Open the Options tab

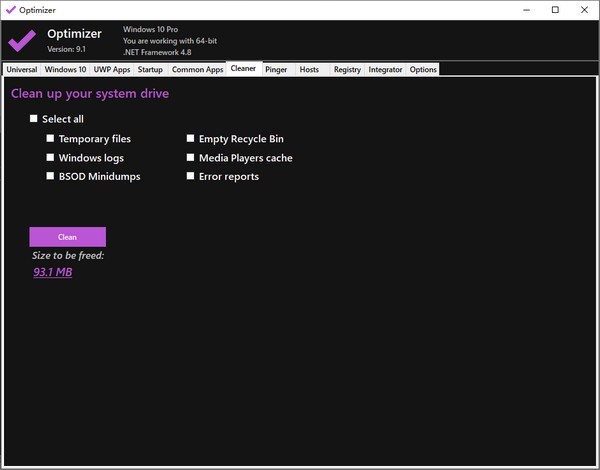[x=423, y=70]
